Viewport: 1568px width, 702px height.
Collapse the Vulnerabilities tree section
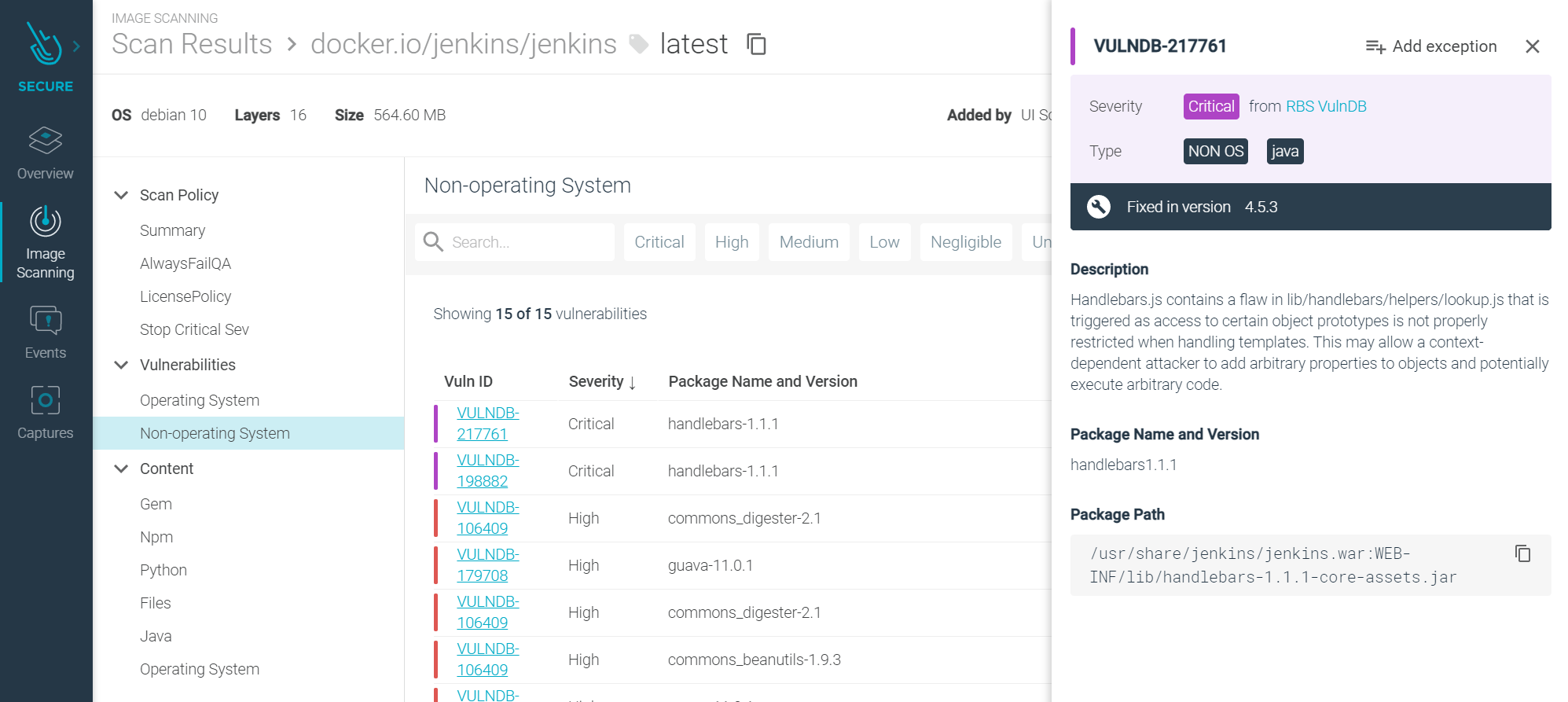coord(121,365)
